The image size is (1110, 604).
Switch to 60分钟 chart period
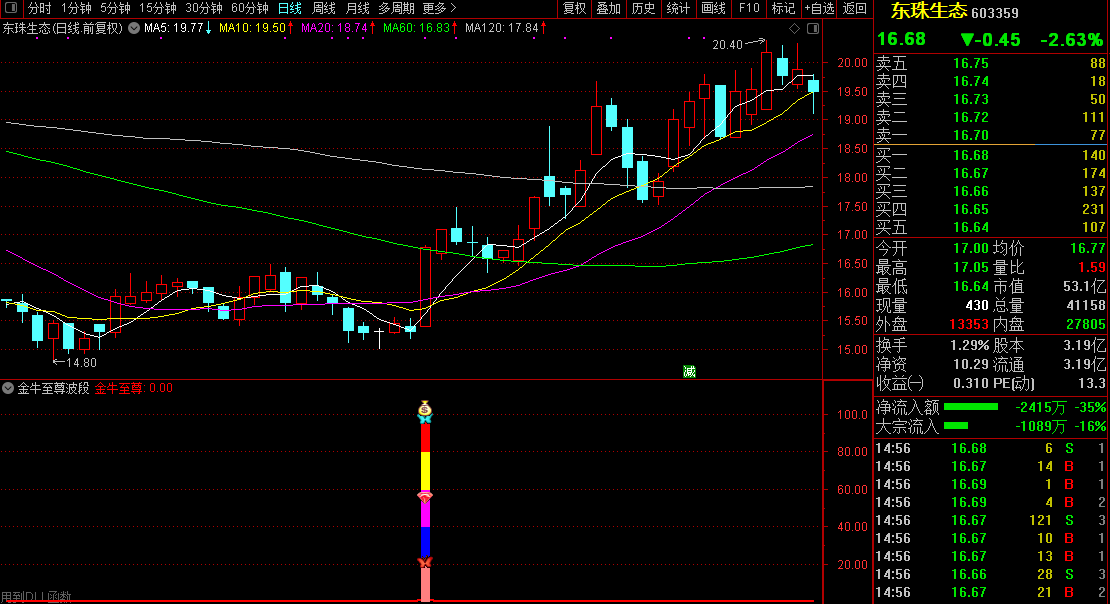249,8
